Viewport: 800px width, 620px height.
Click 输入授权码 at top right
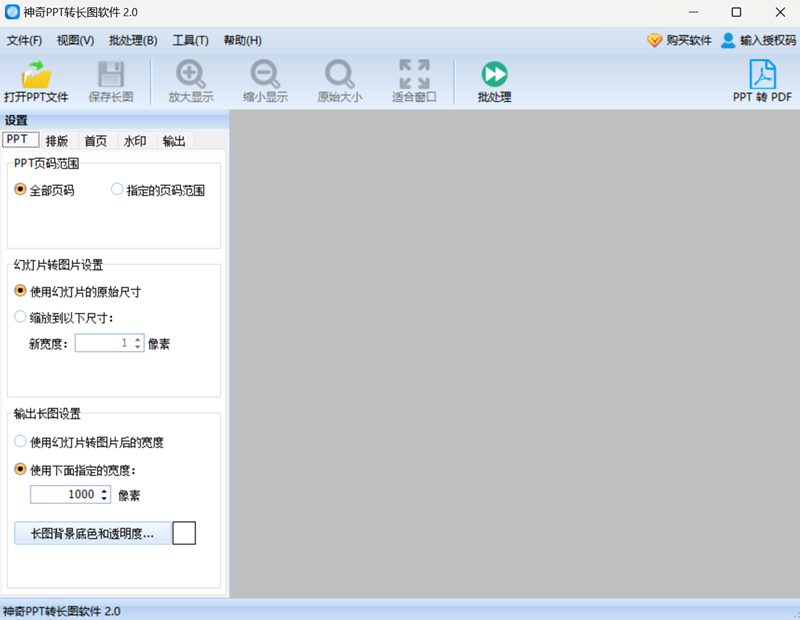coord(763,41)
